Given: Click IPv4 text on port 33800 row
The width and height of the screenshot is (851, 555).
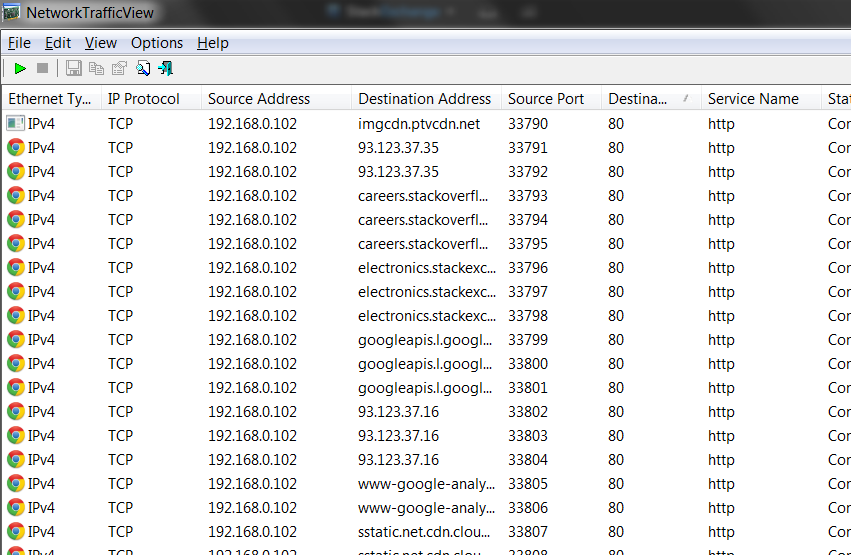Looking at the screenshot, I should (41, 363).
